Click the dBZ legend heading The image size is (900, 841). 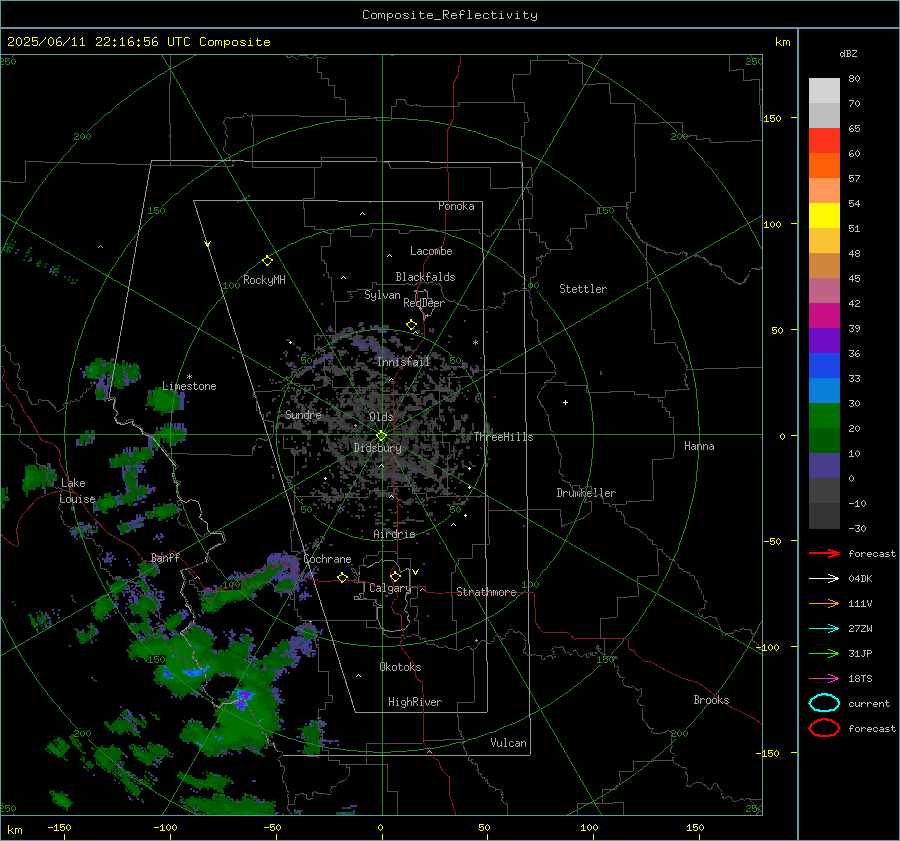tap(848, 53)
